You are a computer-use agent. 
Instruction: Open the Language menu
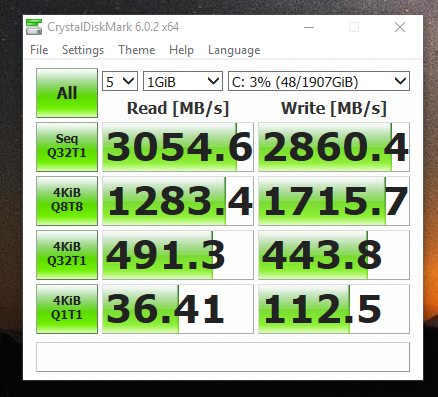coord(234,50)
